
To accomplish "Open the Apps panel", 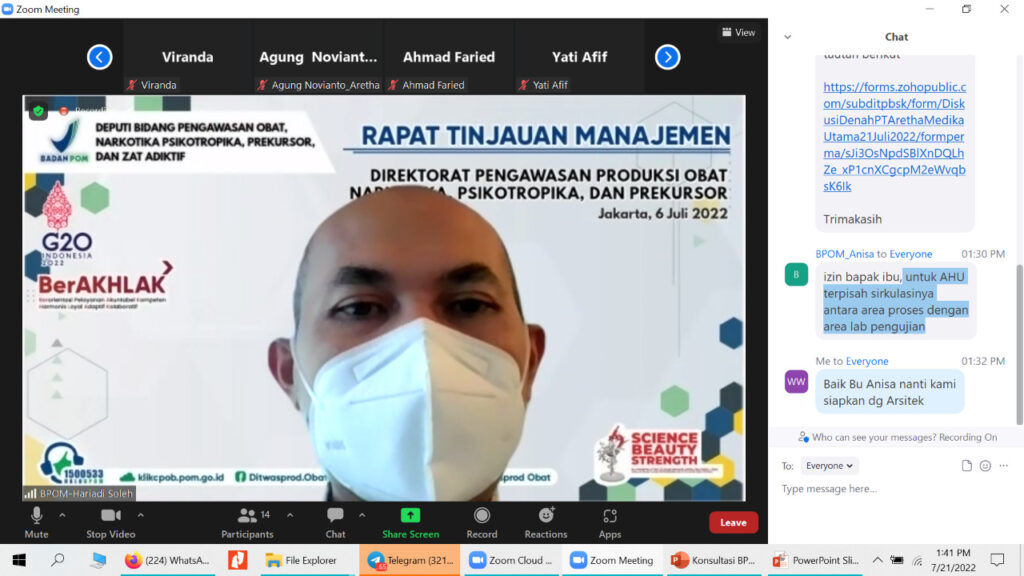I will 610,516.
